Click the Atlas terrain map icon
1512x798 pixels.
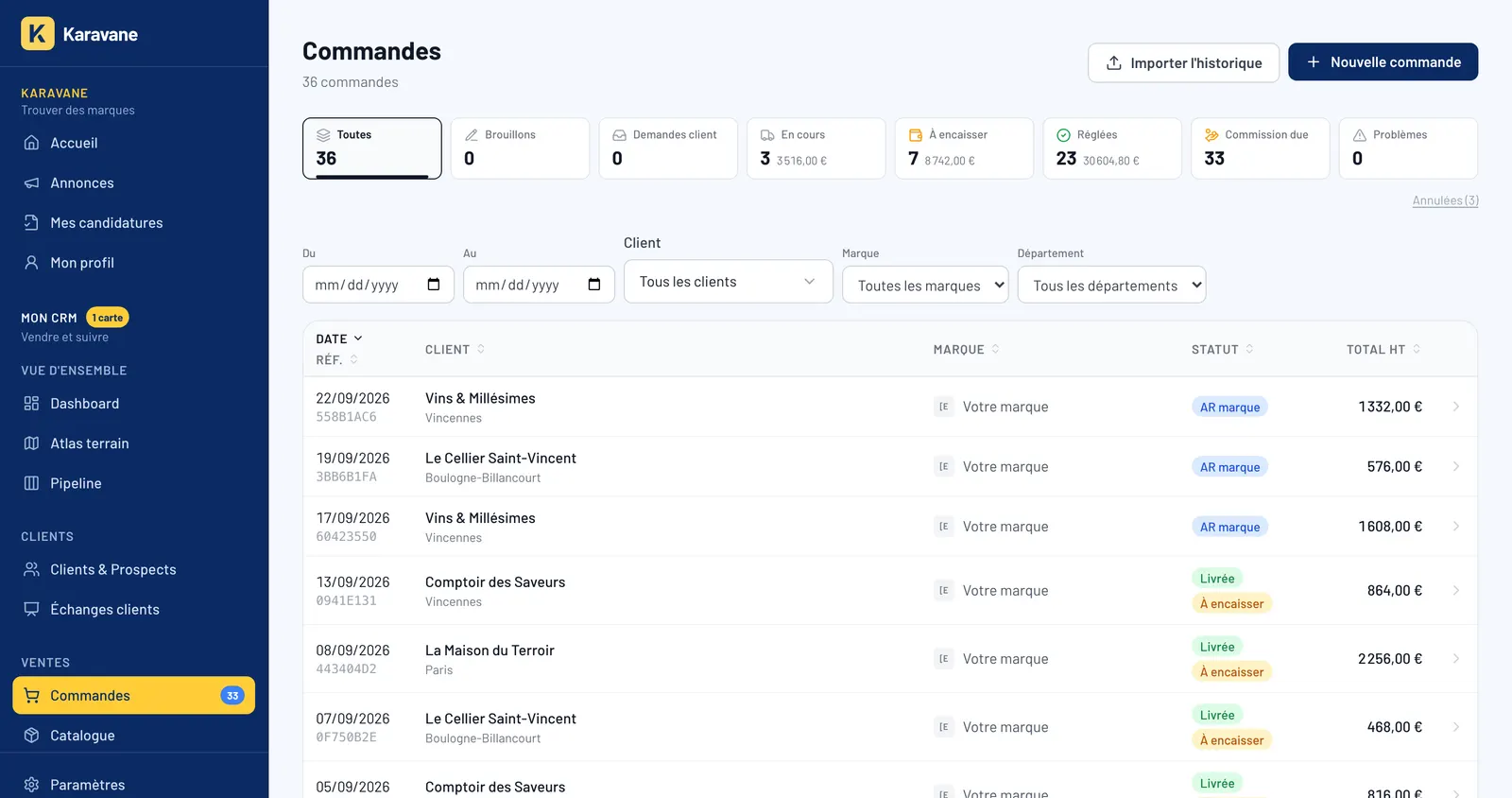tap(31, 443)
